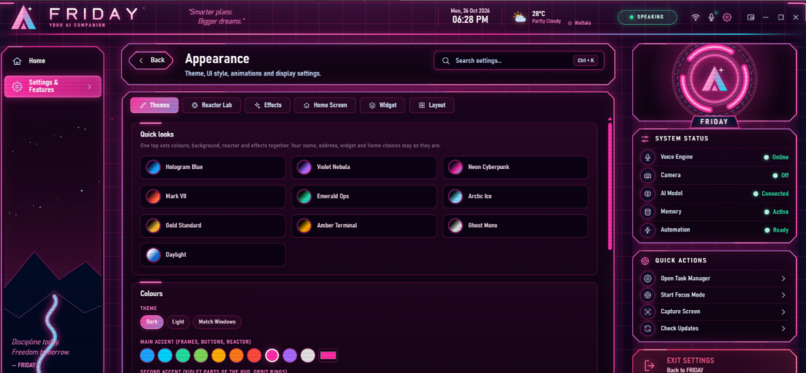The height and width of the screenshot is (373, 806).
Task: Click the FRIDAY triangle logo in the header
Action: point(24,17)
